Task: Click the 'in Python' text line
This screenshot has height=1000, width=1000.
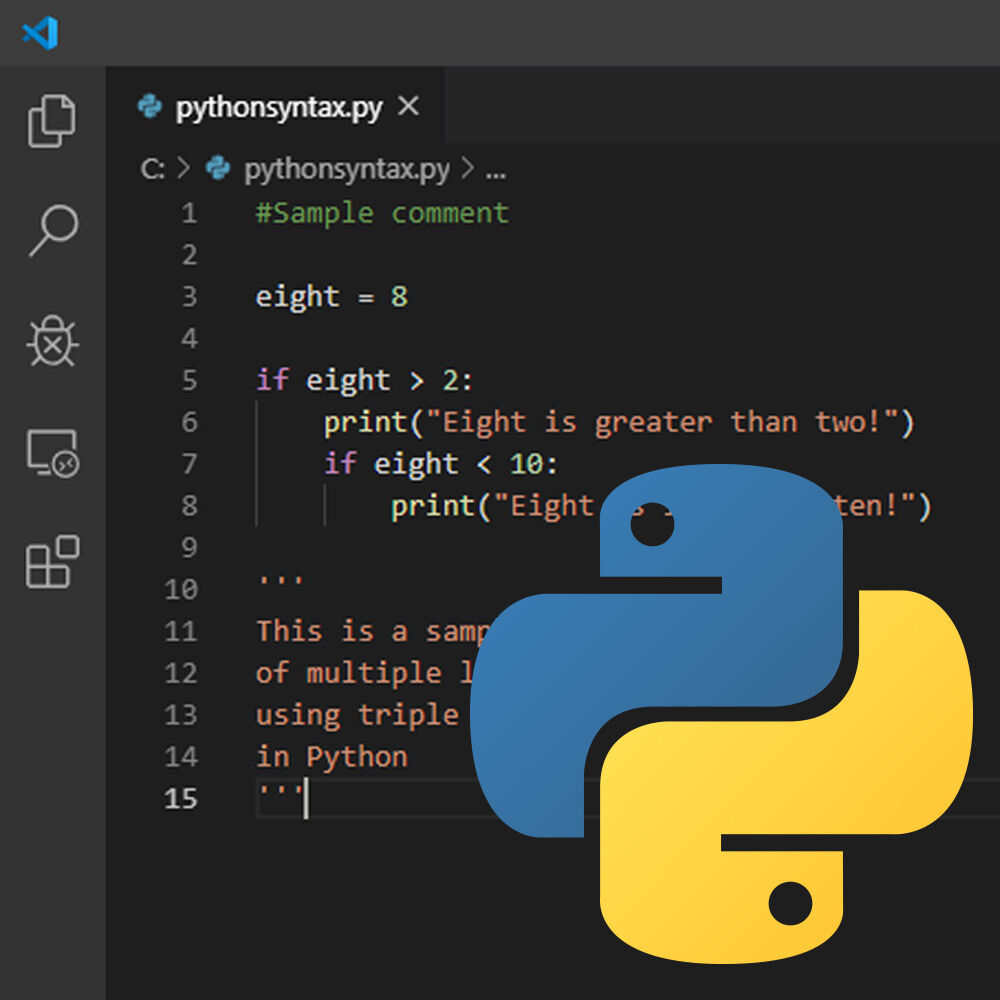Action: tap(332, 758)
